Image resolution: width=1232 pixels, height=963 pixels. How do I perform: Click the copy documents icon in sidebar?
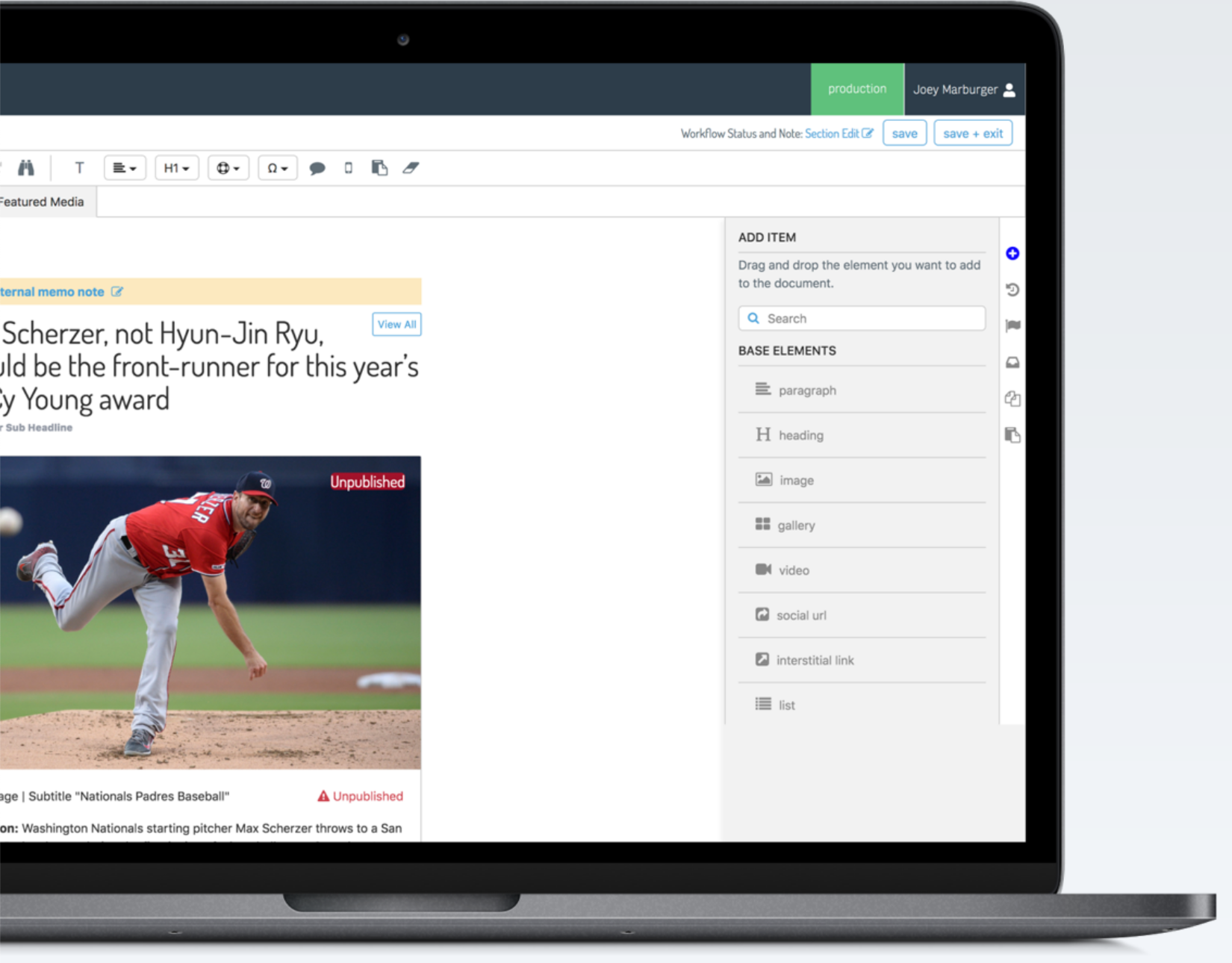[x=1012, y=399]
